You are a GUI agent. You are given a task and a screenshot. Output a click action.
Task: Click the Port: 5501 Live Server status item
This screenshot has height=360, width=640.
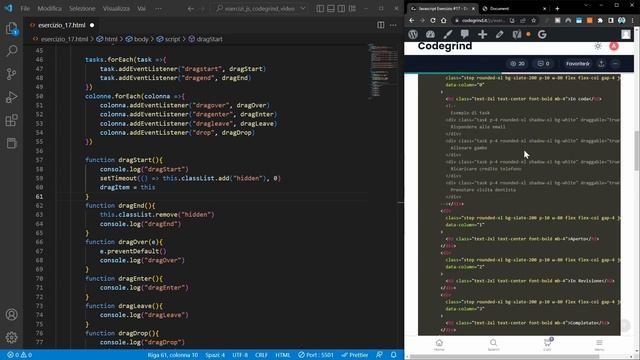pyautogui.click(x=316, y=355)
